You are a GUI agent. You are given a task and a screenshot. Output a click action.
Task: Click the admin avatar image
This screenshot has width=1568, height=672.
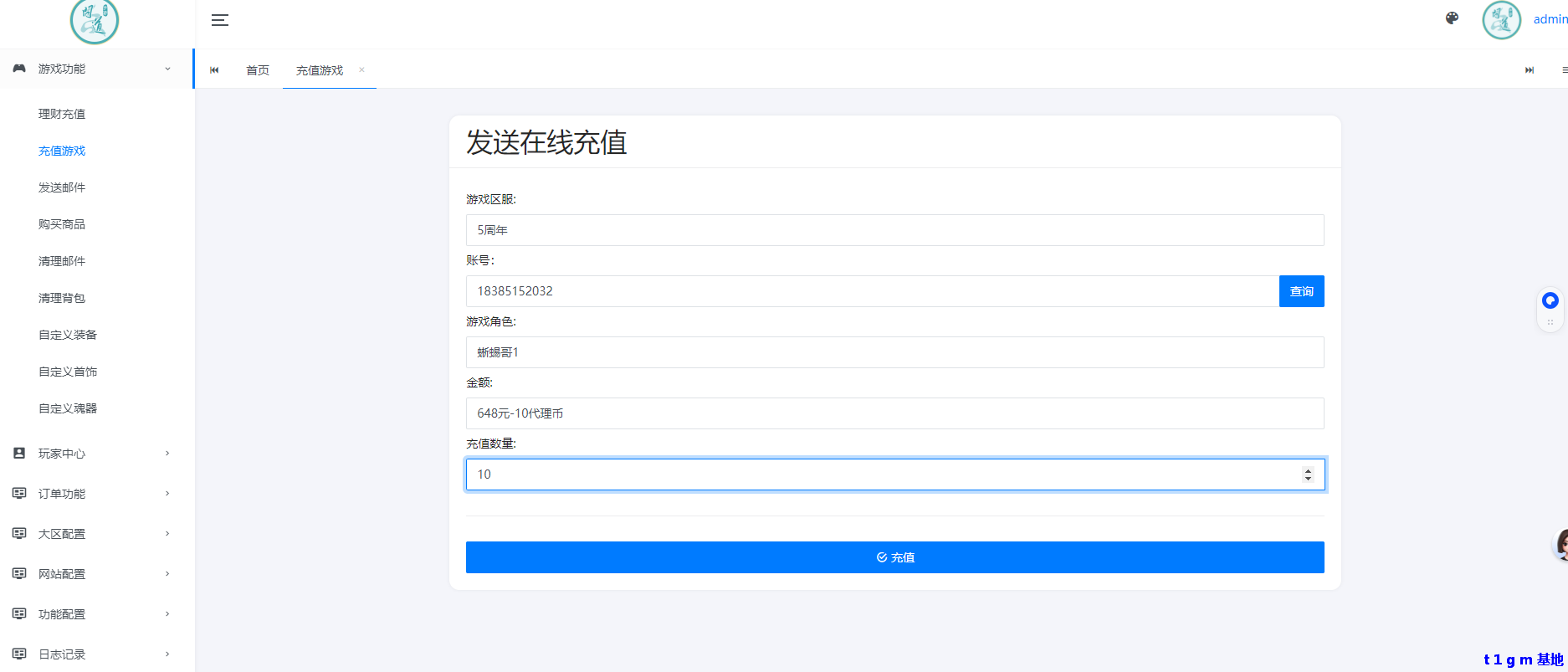(1501, 20)
